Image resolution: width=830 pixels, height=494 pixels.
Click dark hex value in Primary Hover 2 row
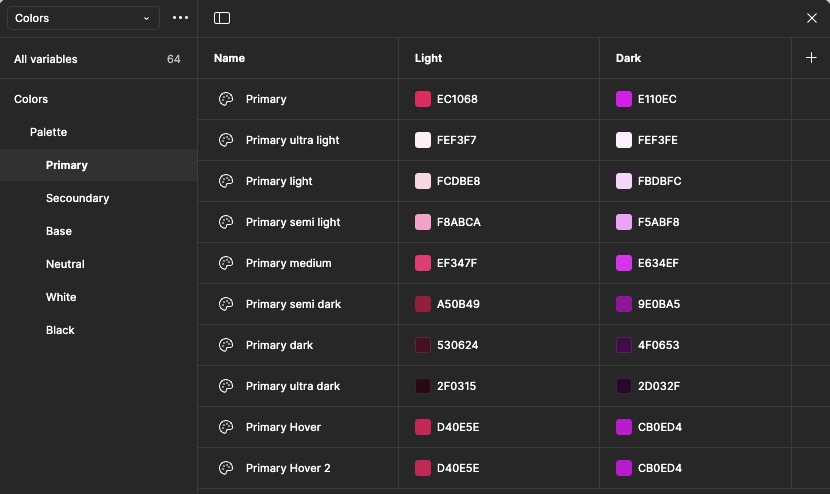pyautogui.click(x=660, y=468)
